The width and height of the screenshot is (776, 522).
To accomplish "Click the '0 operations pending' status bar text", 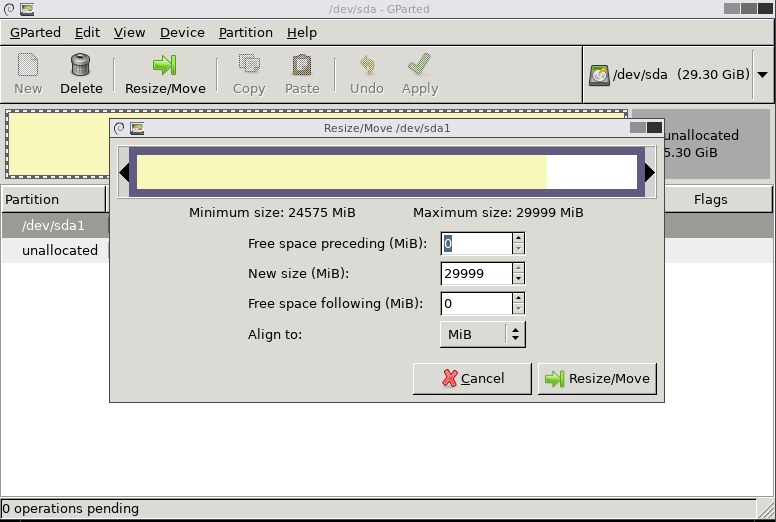I will click(70, 509).
